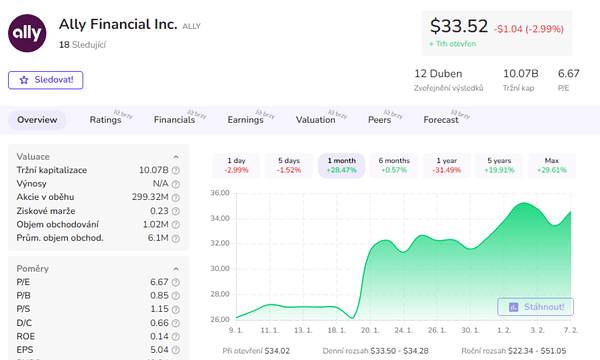Click info icon beside P/E ratio
Image resolution: width=600 pixels, height=360 pixels.
[176, 282]
